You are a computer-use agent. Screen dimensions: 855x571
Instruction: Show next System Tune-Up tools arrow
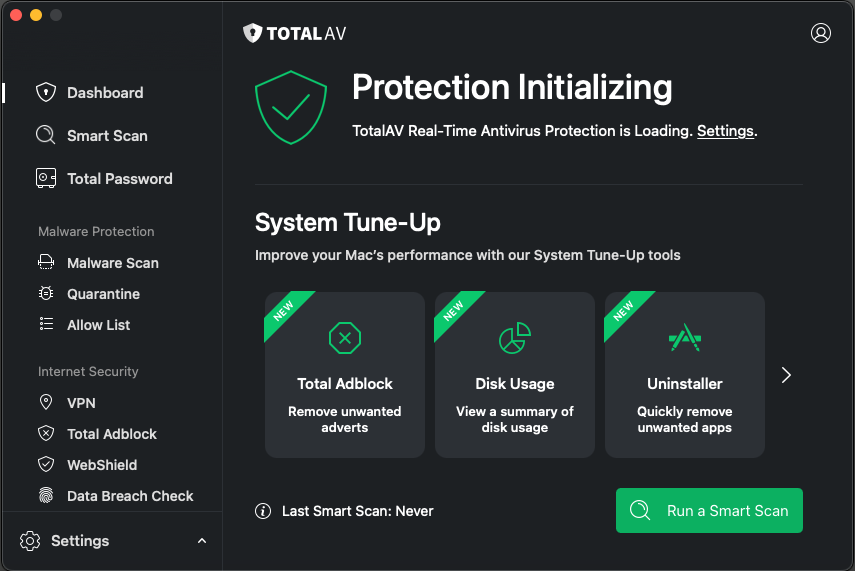[786, 375]
